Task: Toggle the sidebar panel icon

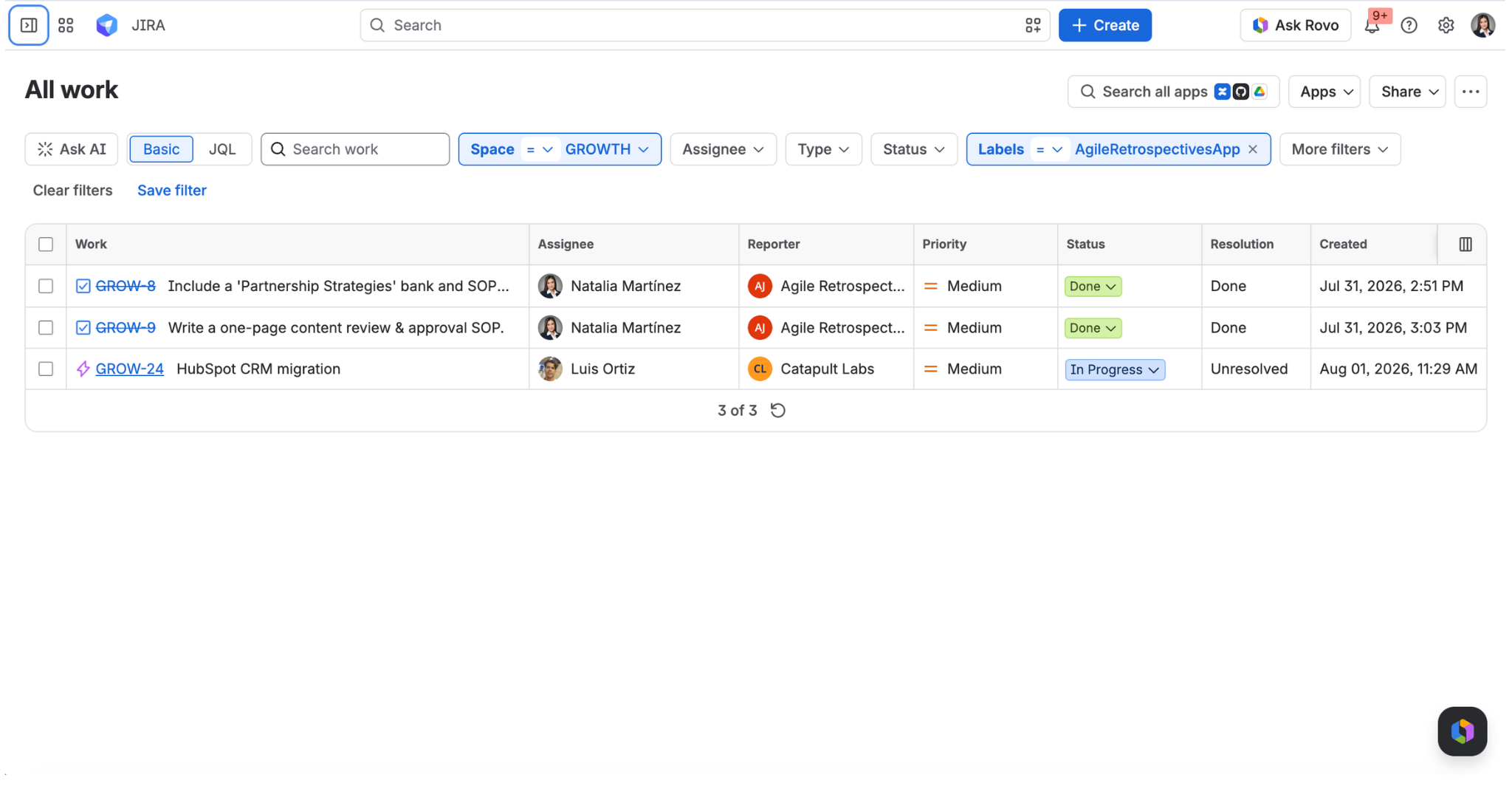Action: point(29,25)
